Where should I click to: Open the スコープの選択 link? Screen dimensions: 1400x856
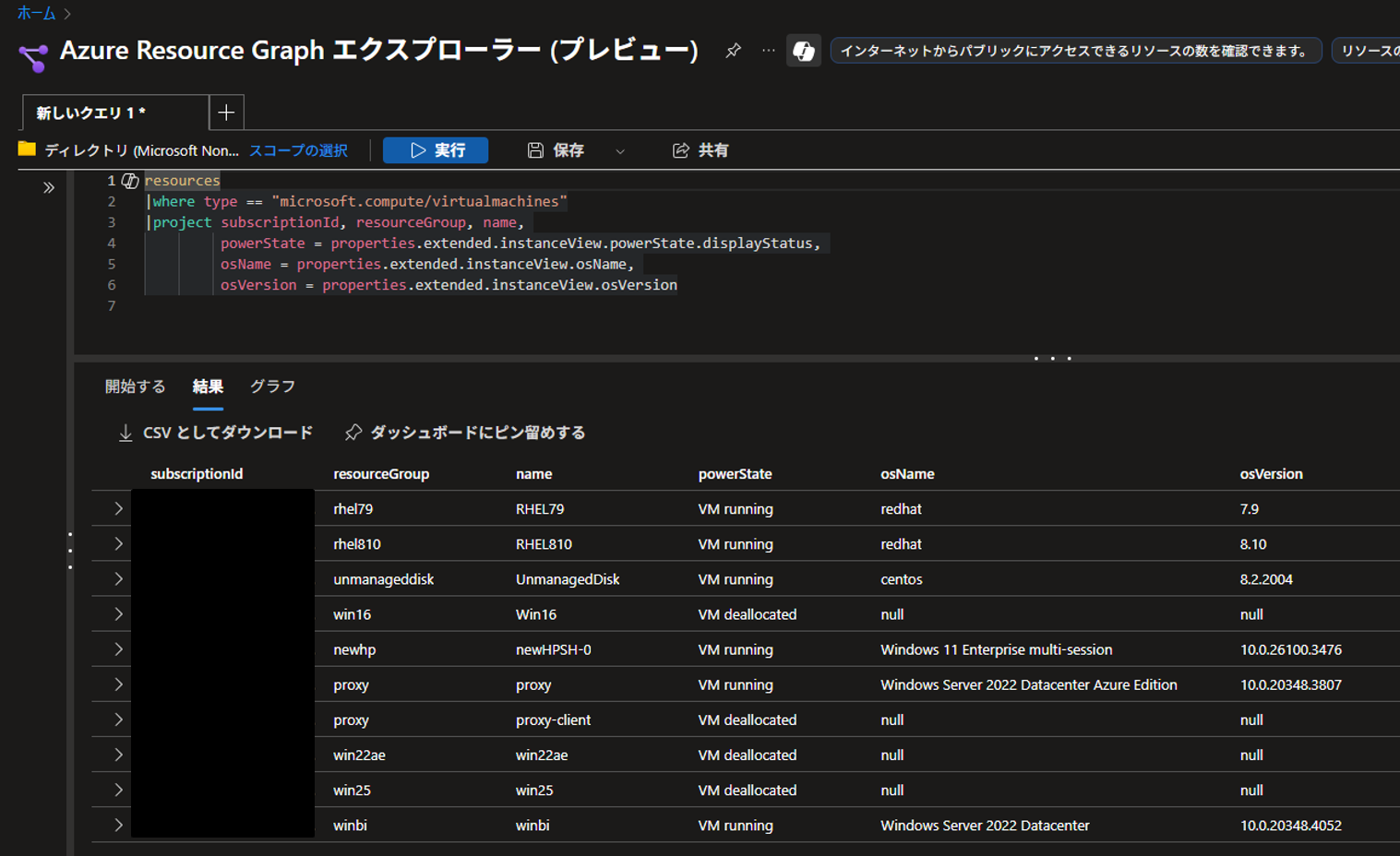298,150
